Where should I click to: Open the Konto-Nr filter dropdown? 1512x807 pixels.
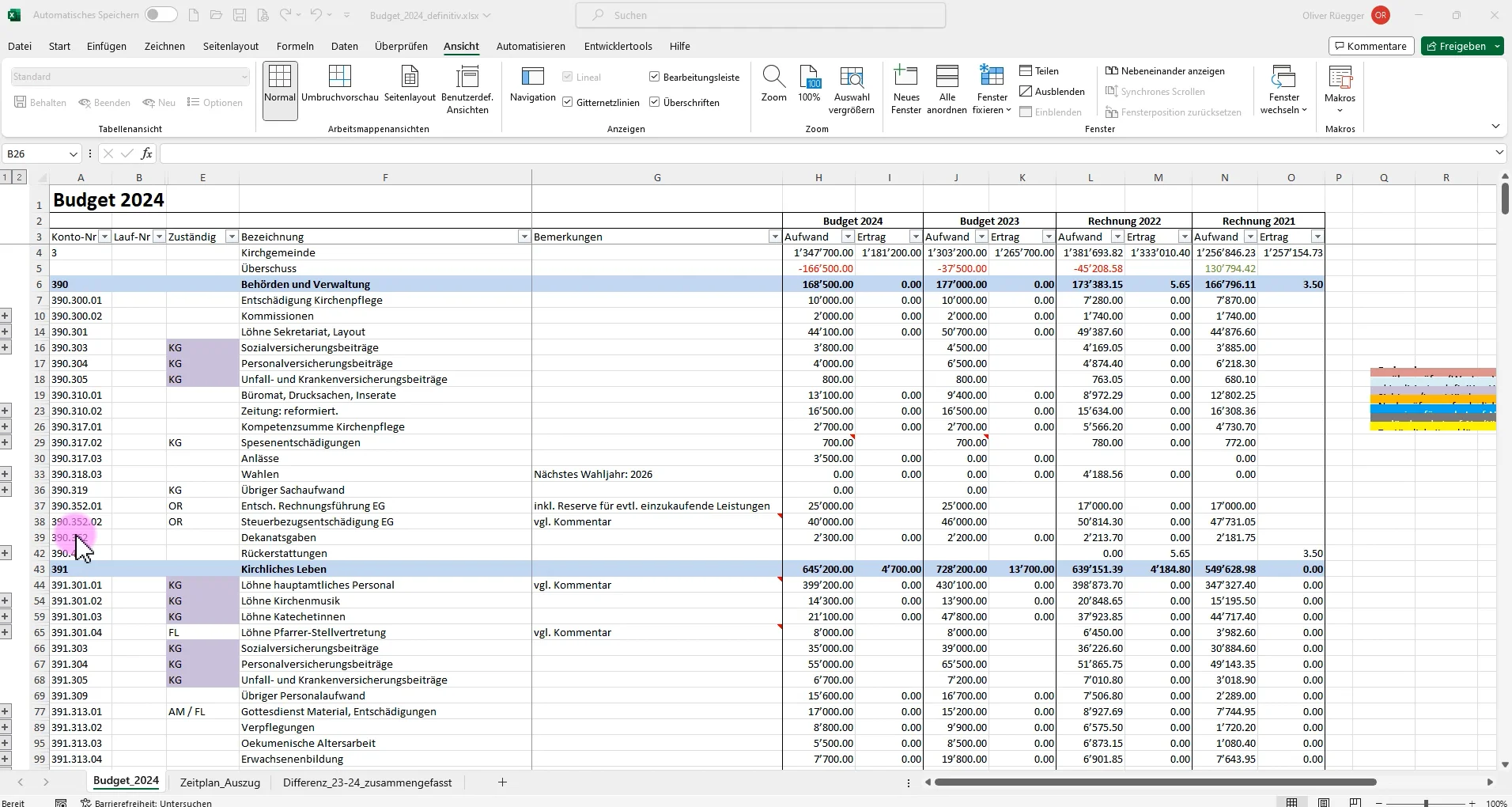(104, 237)
